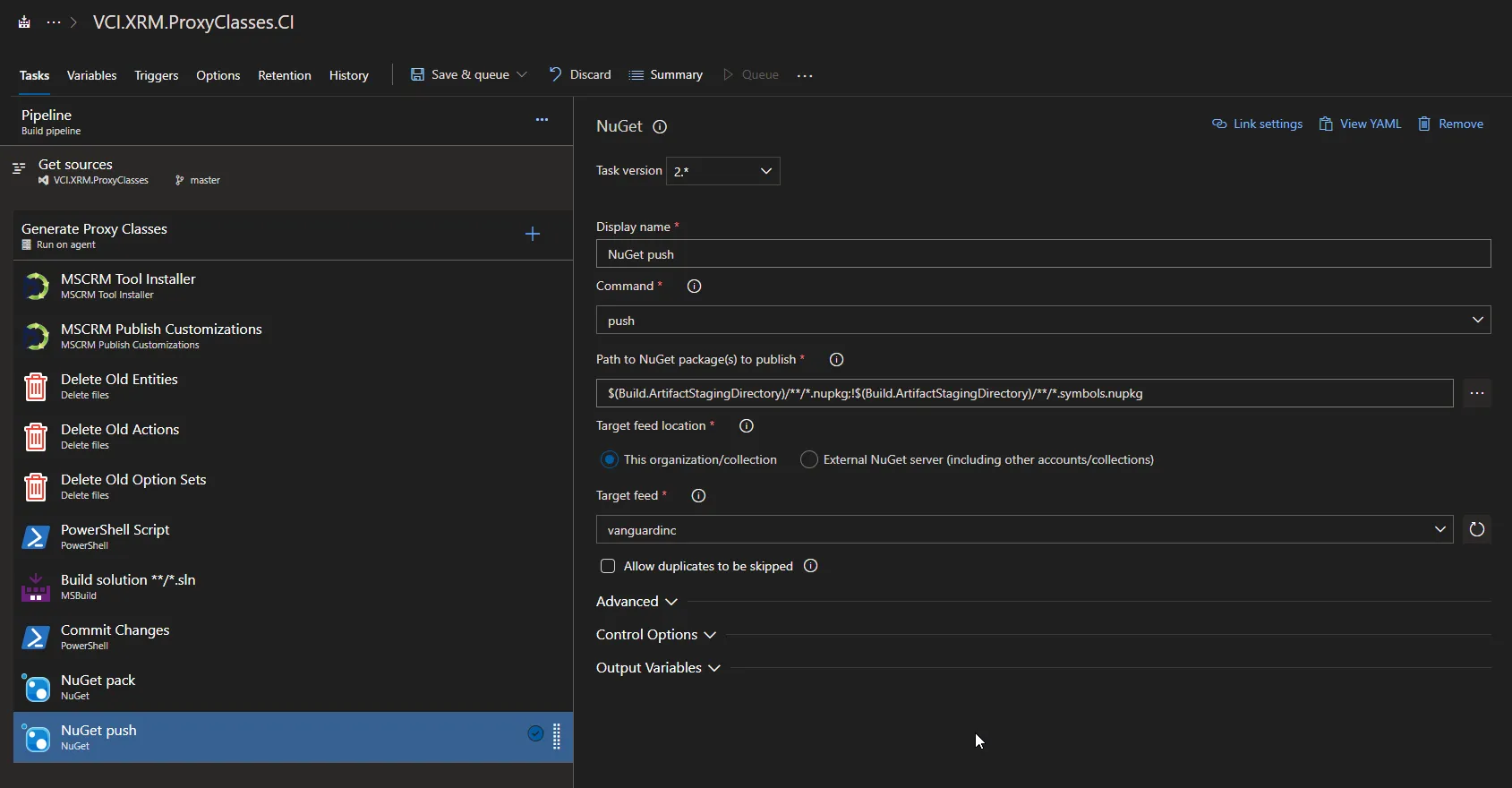This screenshot has height=788, width=1512.
Task: Click the Command info icon
Action: (694, 287)
